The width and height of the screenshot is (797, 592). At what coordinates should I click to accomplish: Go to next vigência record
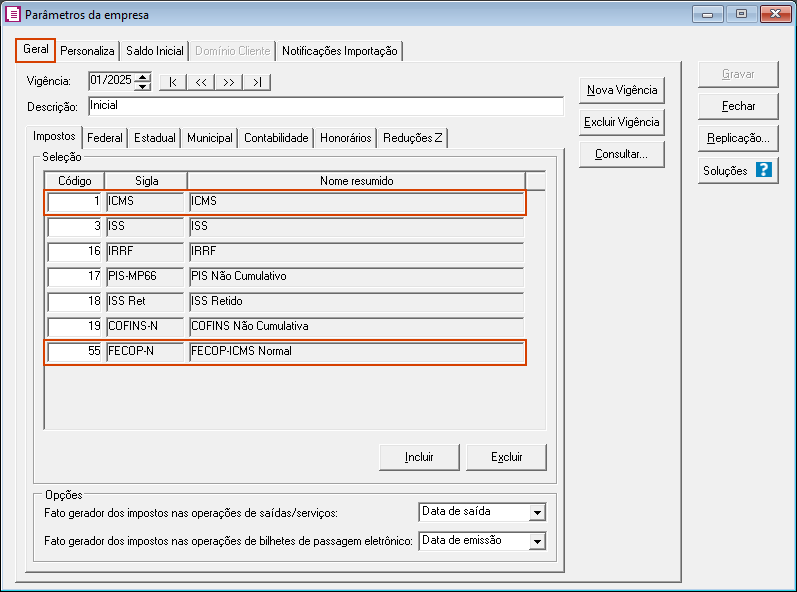[229, 82]
